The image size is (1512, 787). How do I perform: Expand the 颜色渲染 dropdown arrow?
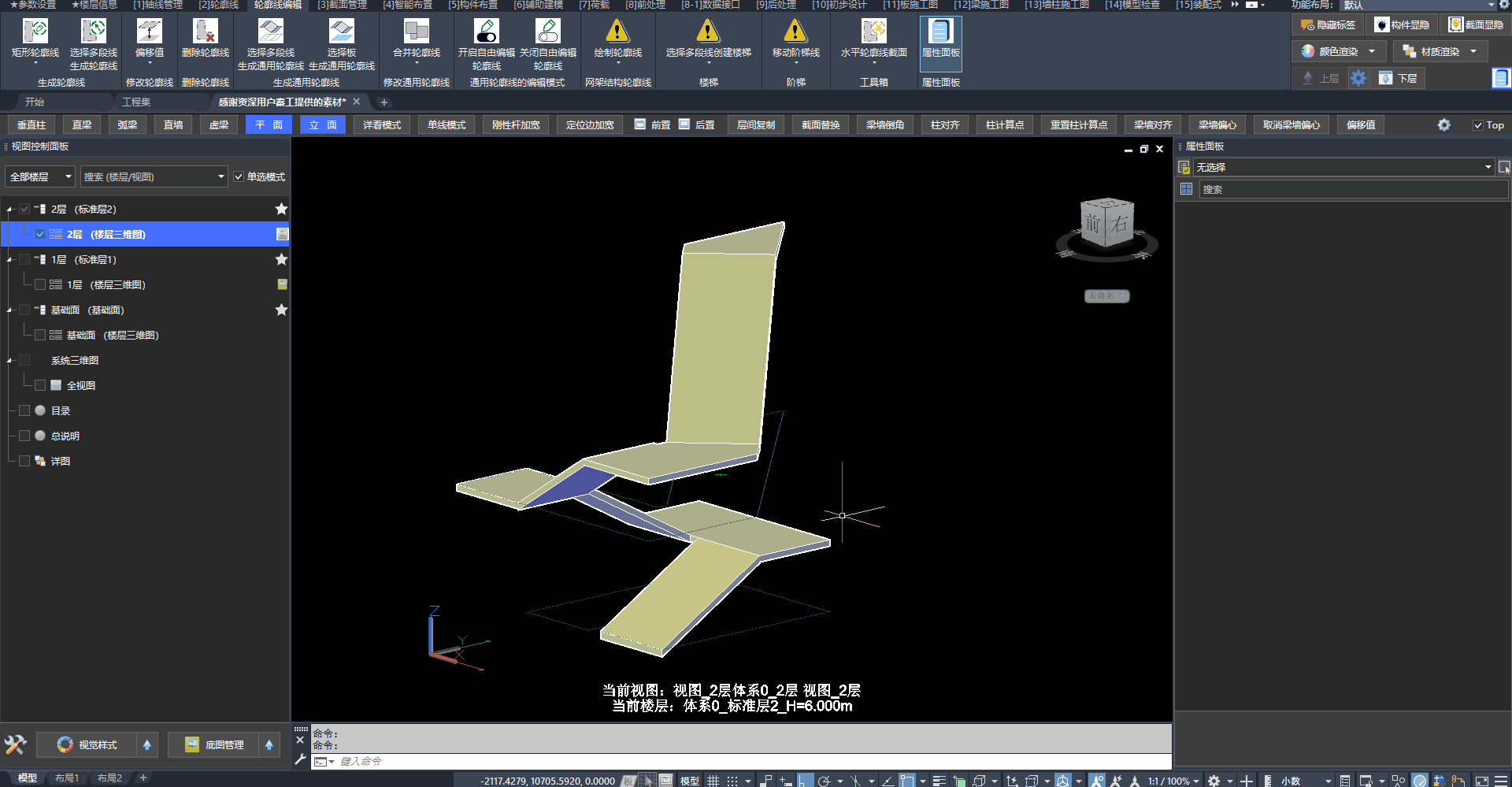[1372, 52]
